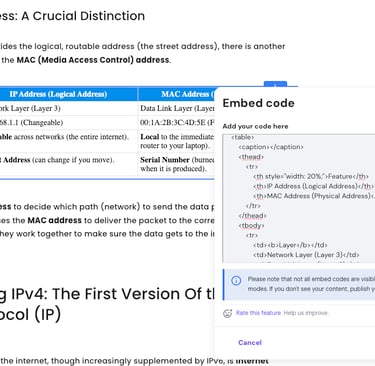Click the info circle icon in notice

(236, 281)
